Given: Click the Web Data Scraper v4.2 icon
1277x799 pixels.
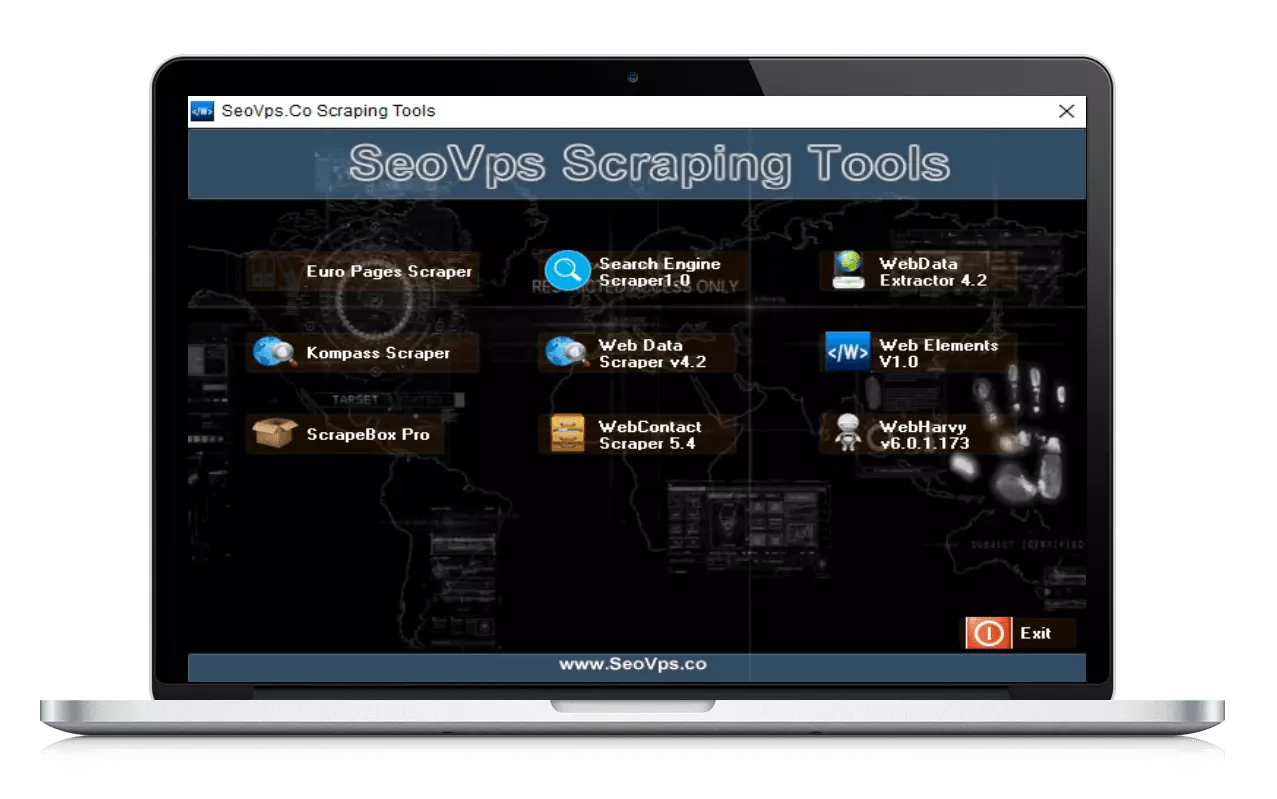Looking at the screenshot, I should pos(567,352).
